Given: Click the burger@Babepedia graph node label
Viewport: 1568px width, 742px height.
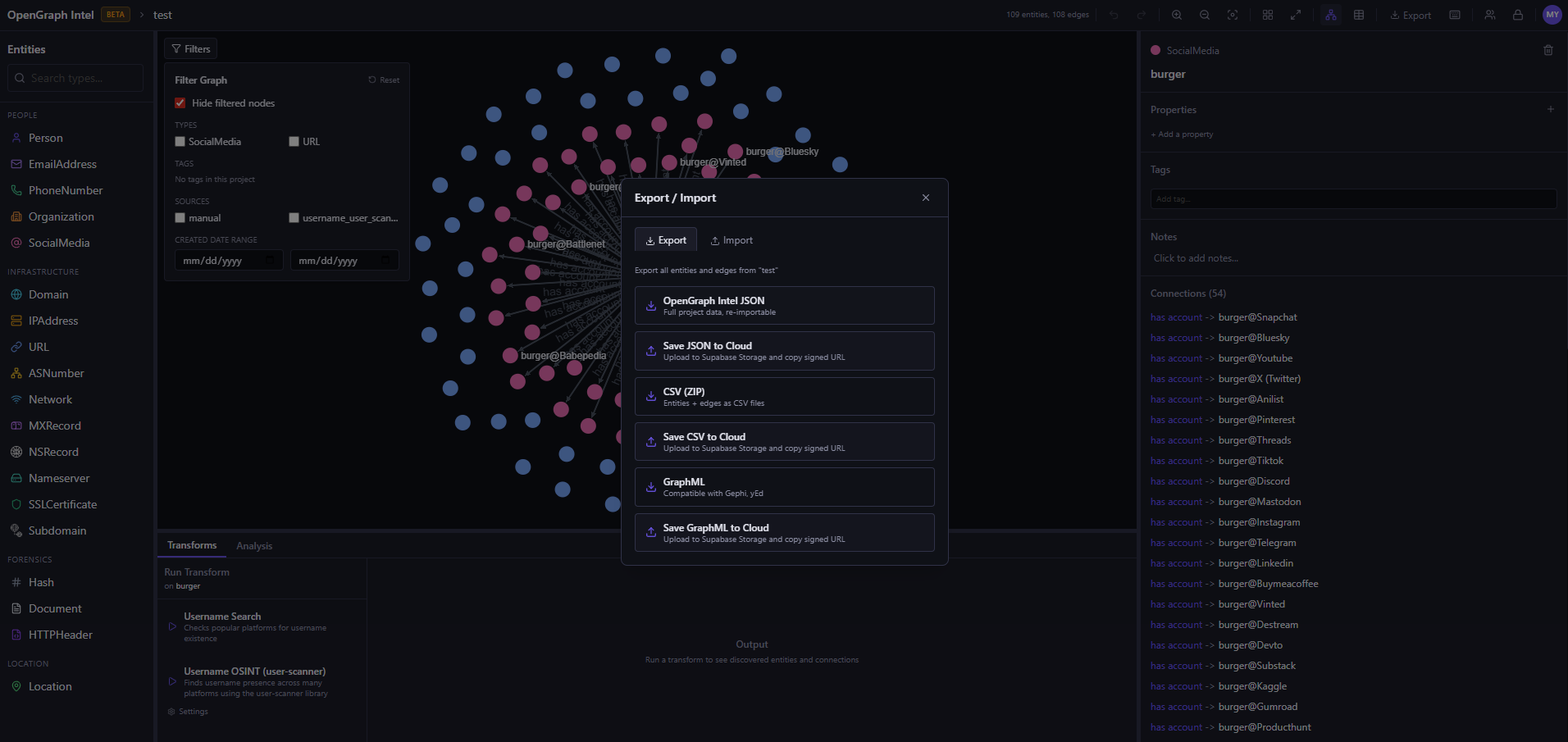Looking at the screenshot, I should [563, 356].
